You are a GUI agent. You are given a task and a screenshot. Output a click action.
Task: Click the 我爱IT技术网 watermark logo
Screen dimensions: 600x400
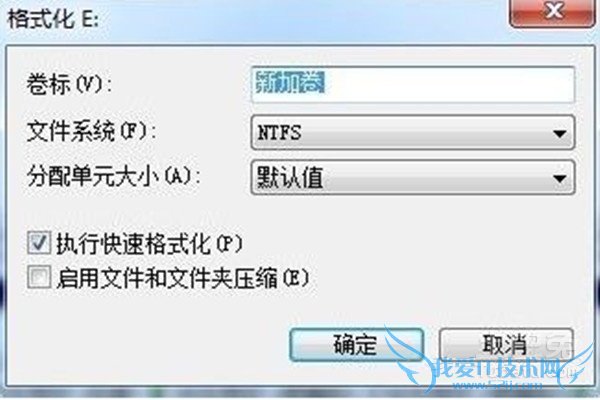496,370
